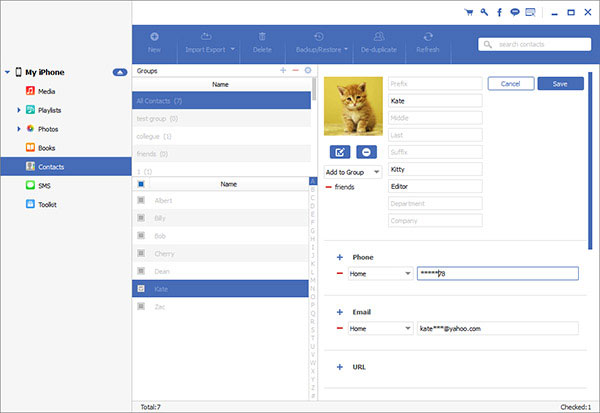600x413 pixels.
Task: Select the friends (0) group row
Action: coord(222,154)
